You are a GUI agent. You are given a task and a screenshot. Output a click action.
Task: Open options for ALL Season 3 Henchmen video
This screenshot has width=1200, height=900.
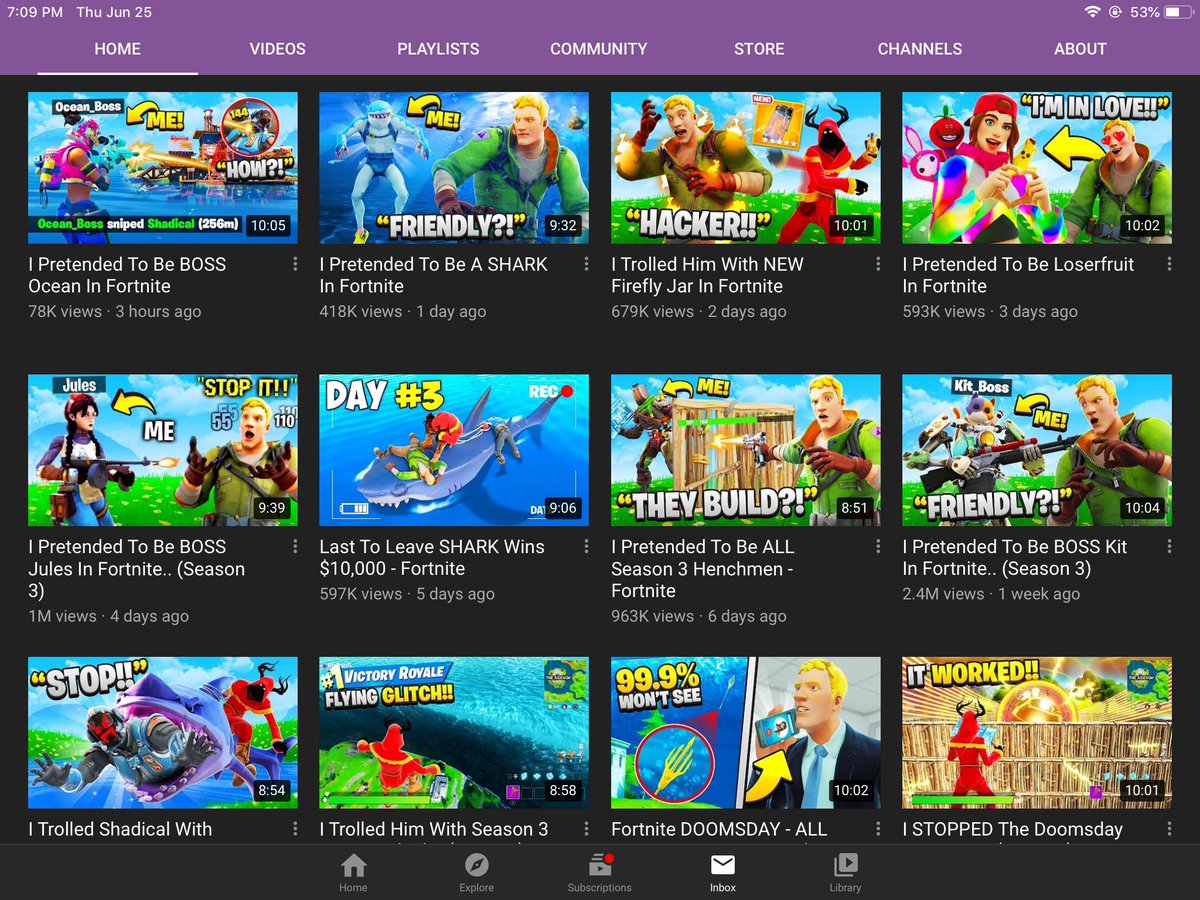(x=878, y=546)
